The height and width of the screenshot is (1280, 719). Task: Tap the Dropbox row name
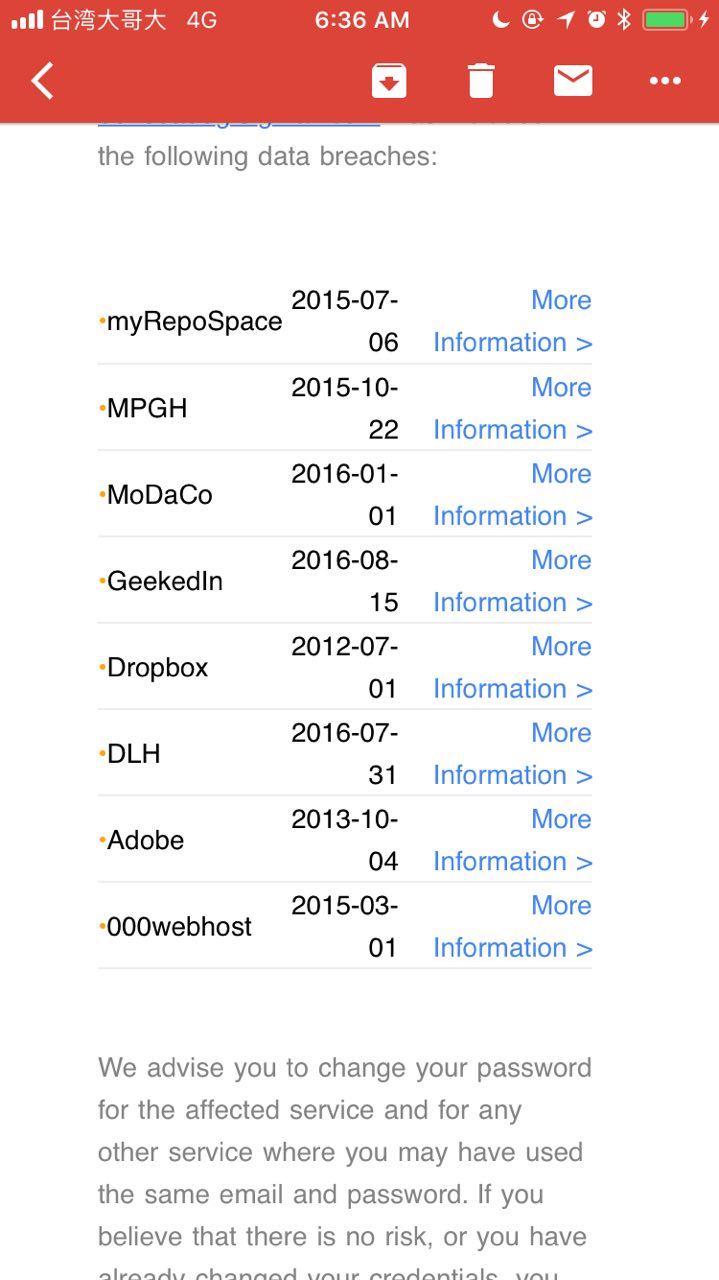157,668
